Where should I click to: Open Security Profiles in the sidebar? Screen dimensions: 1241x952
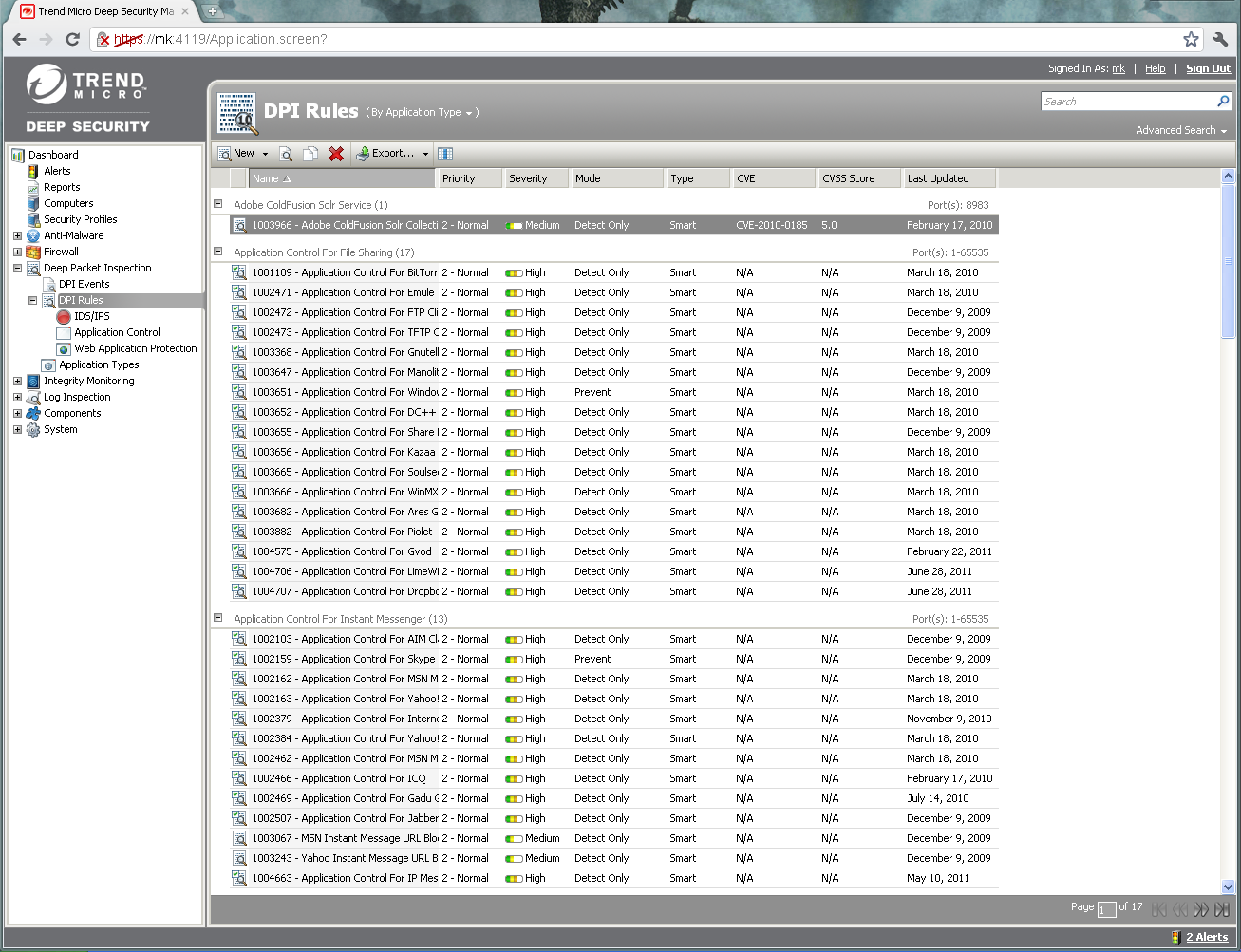[x=80, y=219]
